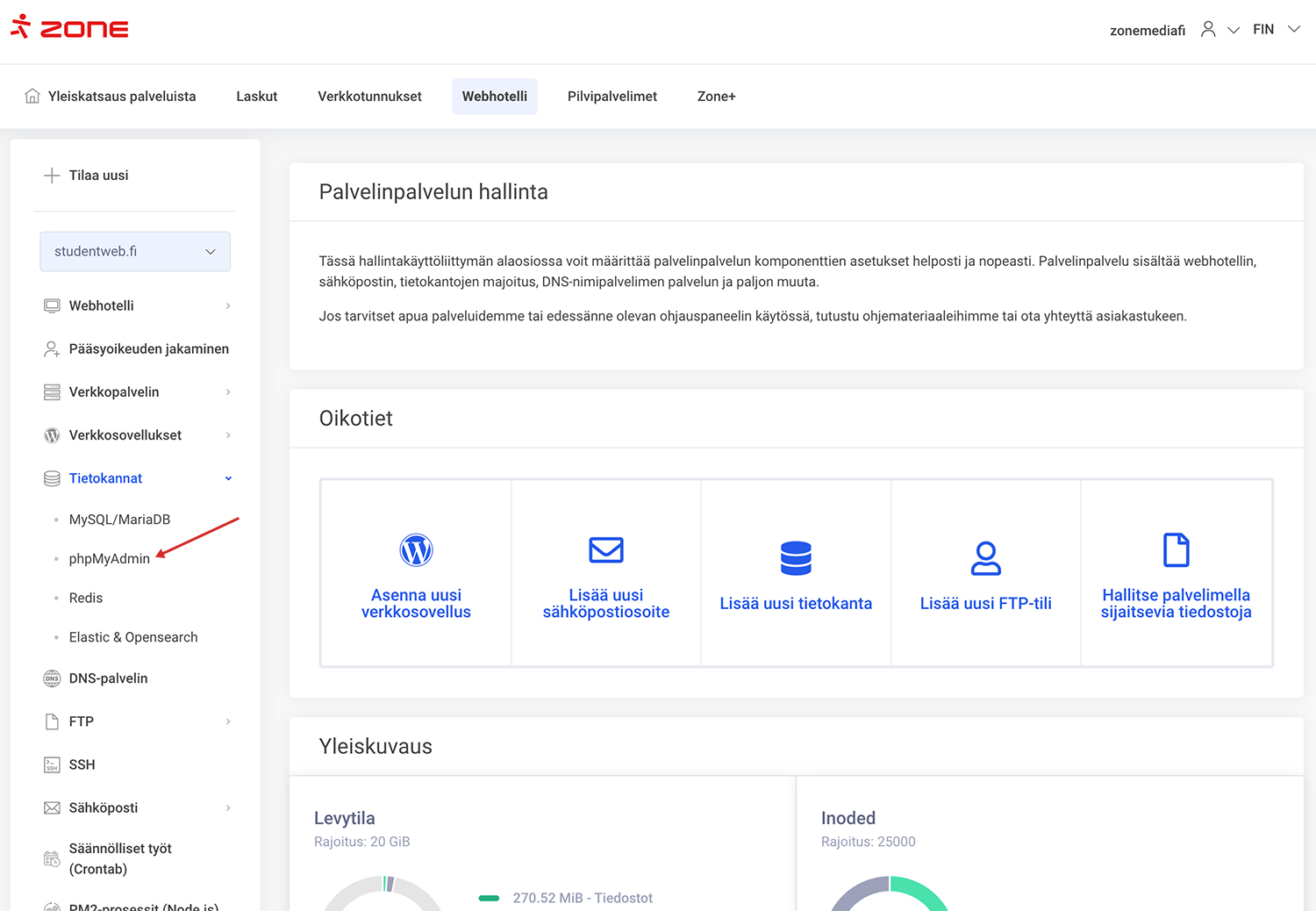Image resolution: width=1316 pixels, height=911 pixels.
Task: Open phpMyAdmin from the sidebar
Action: 110,559
